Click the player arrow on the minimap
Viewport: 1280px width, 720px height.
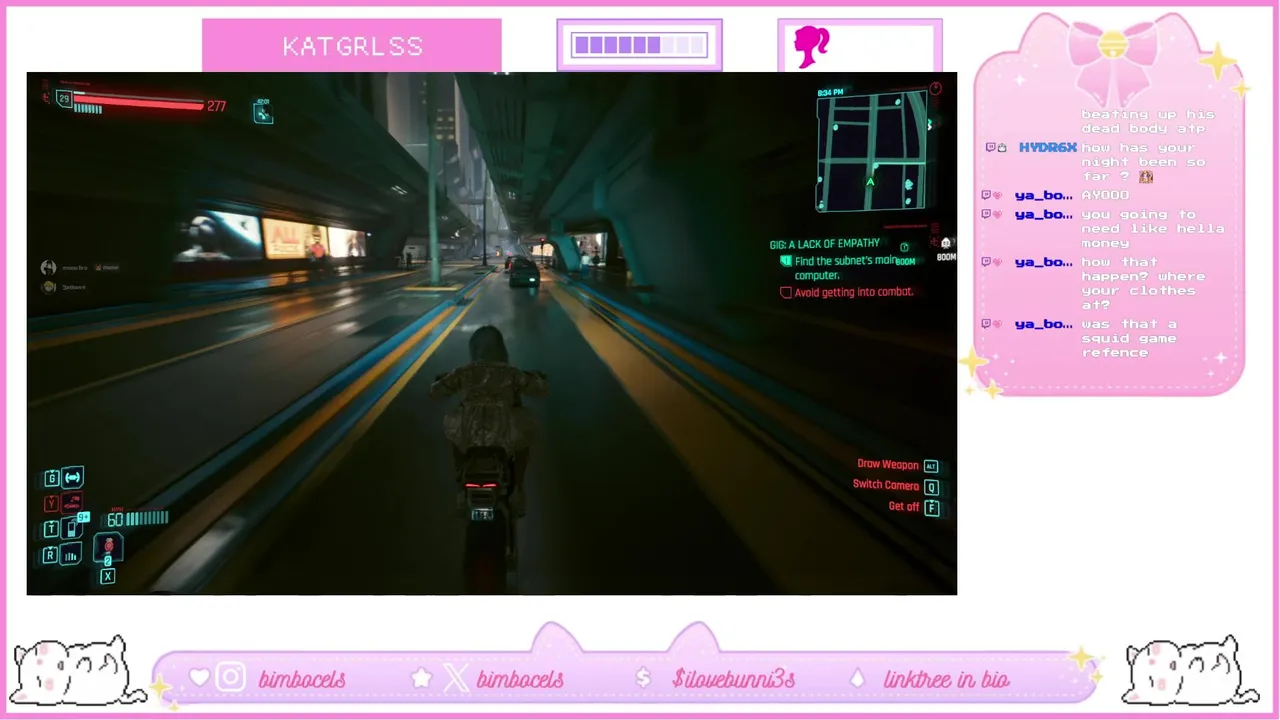(870, 182)
